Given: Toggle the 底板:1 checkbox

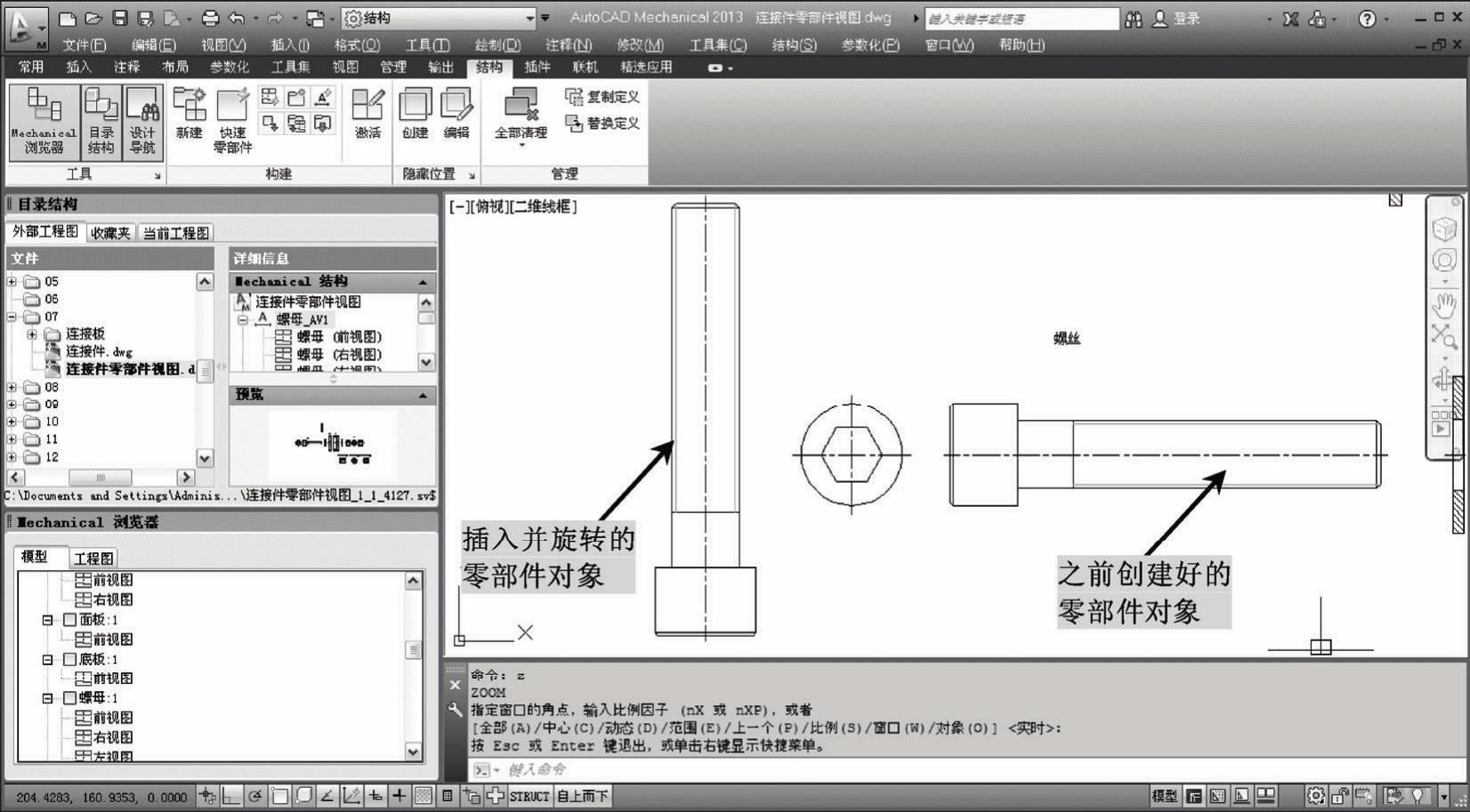Looking at the screenshot, I should click(69, 659).
